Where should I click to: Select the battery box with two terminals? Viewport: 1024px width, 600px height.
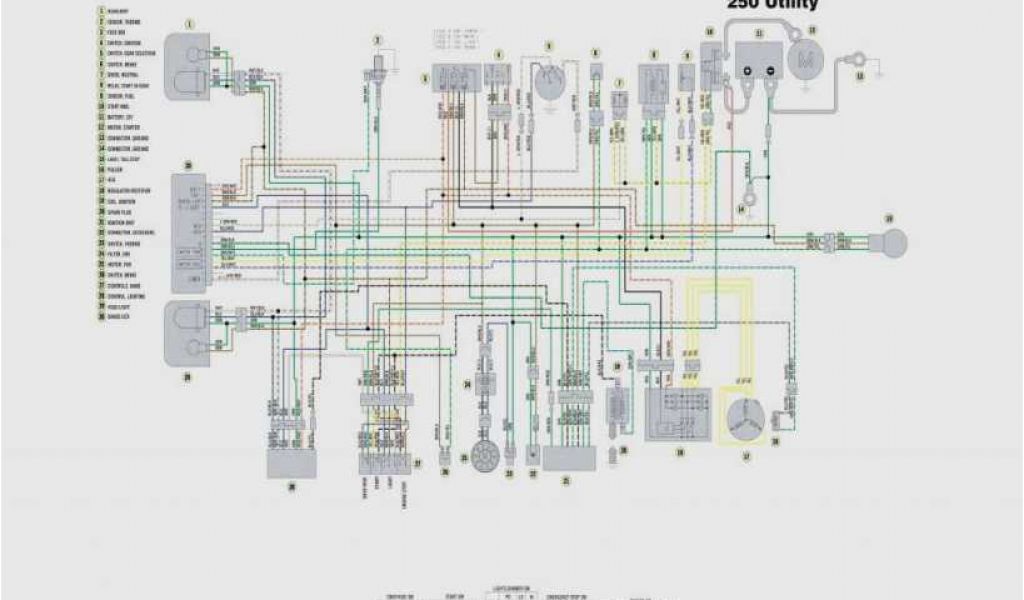(x=760, y=59)
